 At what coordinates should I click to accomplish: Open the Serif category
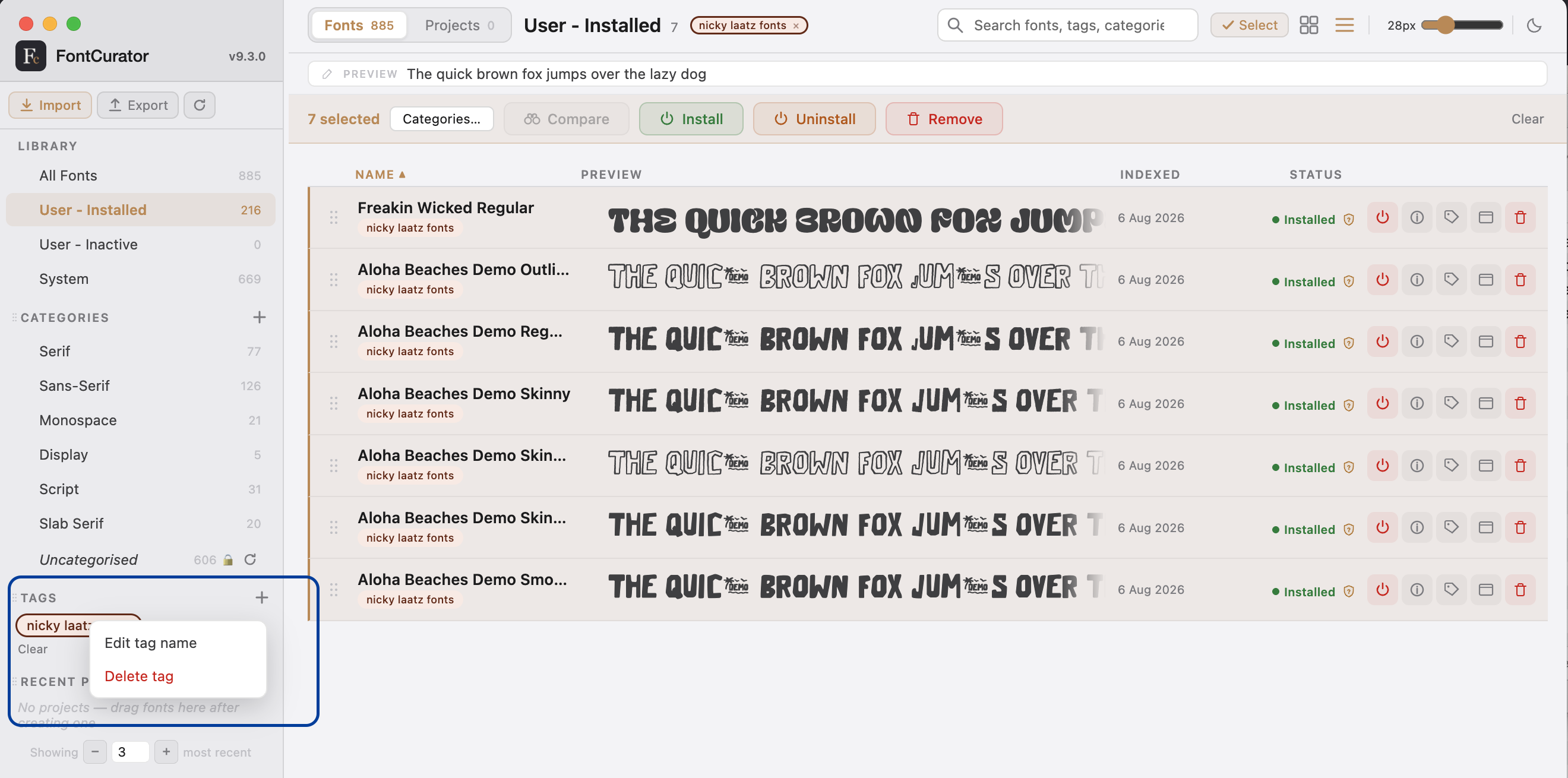[x=141, y=351]
